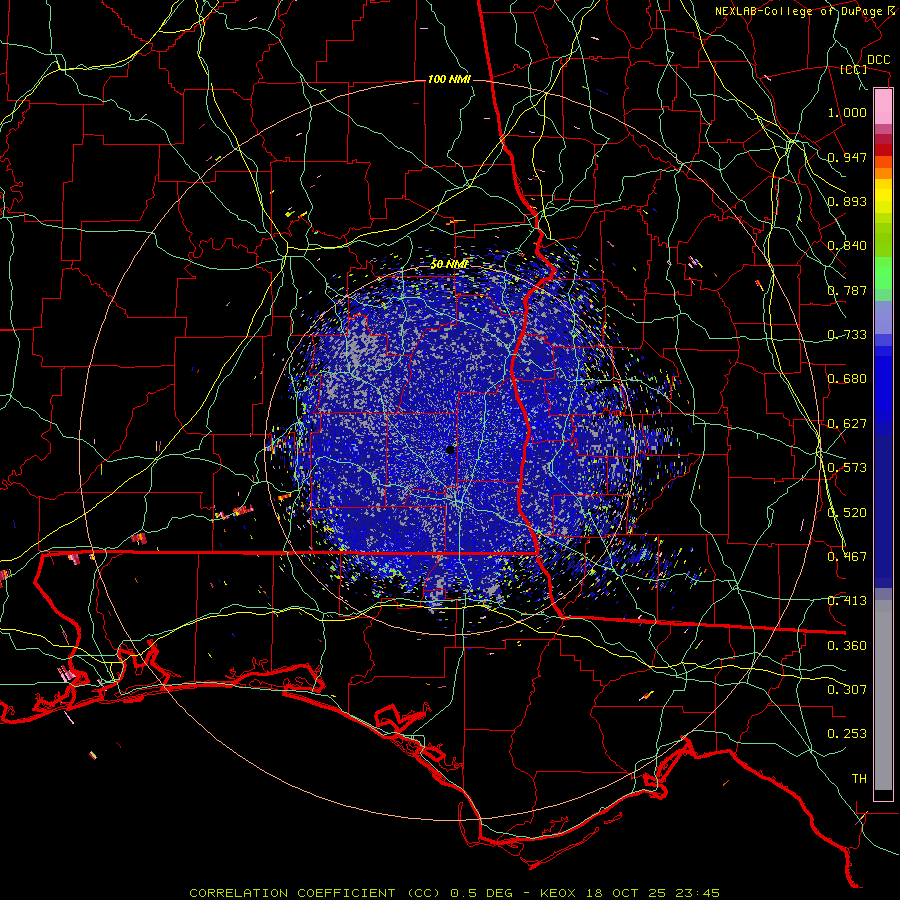Image resolution: width=900 pixels, height=900 pixels.
Task: Select the 0.360 legend value
Action: (x=847, y=646)
